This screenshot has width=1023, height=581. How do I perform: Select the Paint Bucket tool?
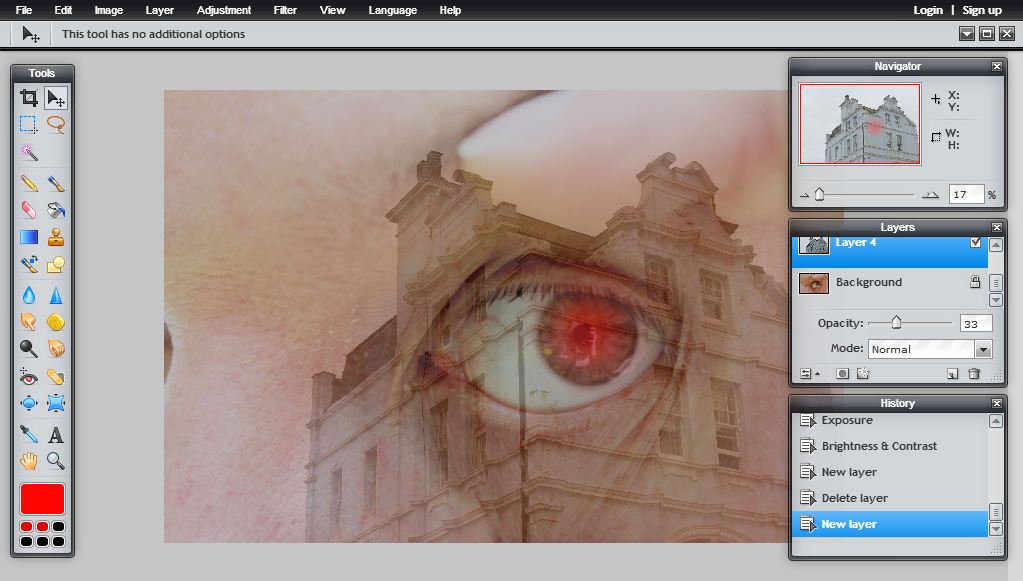[x=56, y=210]
